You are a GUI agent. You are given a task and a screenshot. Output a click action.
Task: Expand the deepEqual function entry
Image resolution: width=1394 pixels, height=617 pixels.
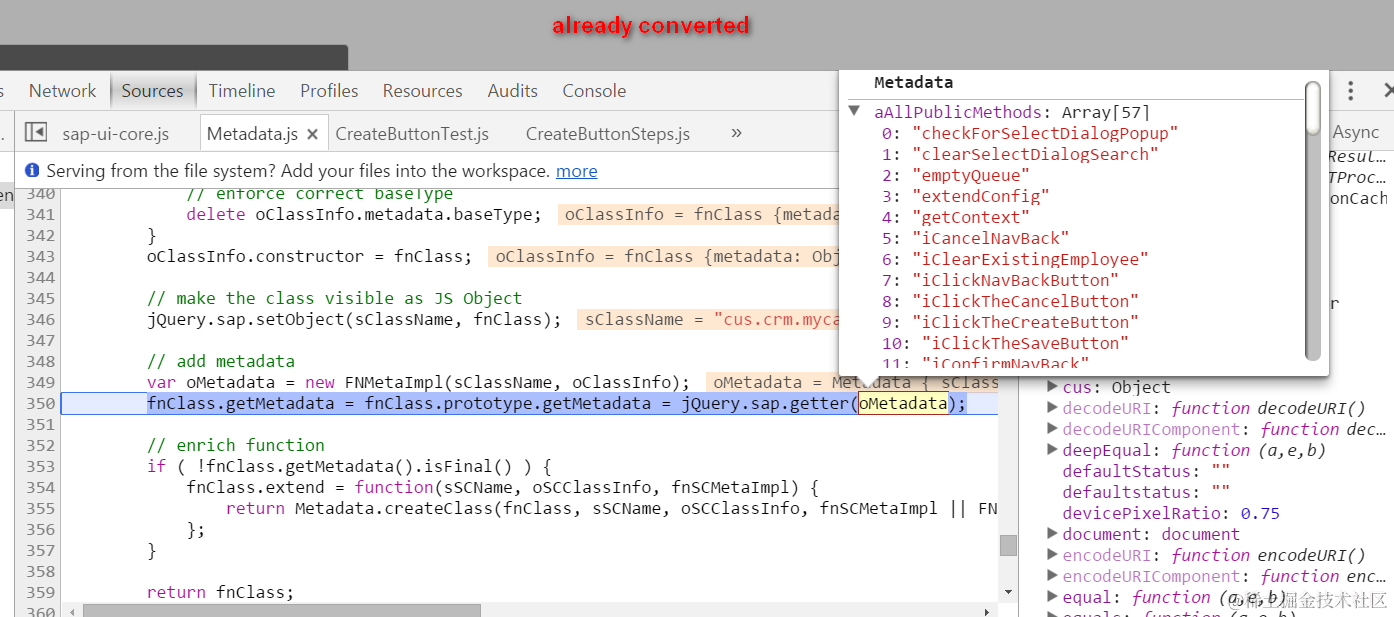pos(1053,450)
